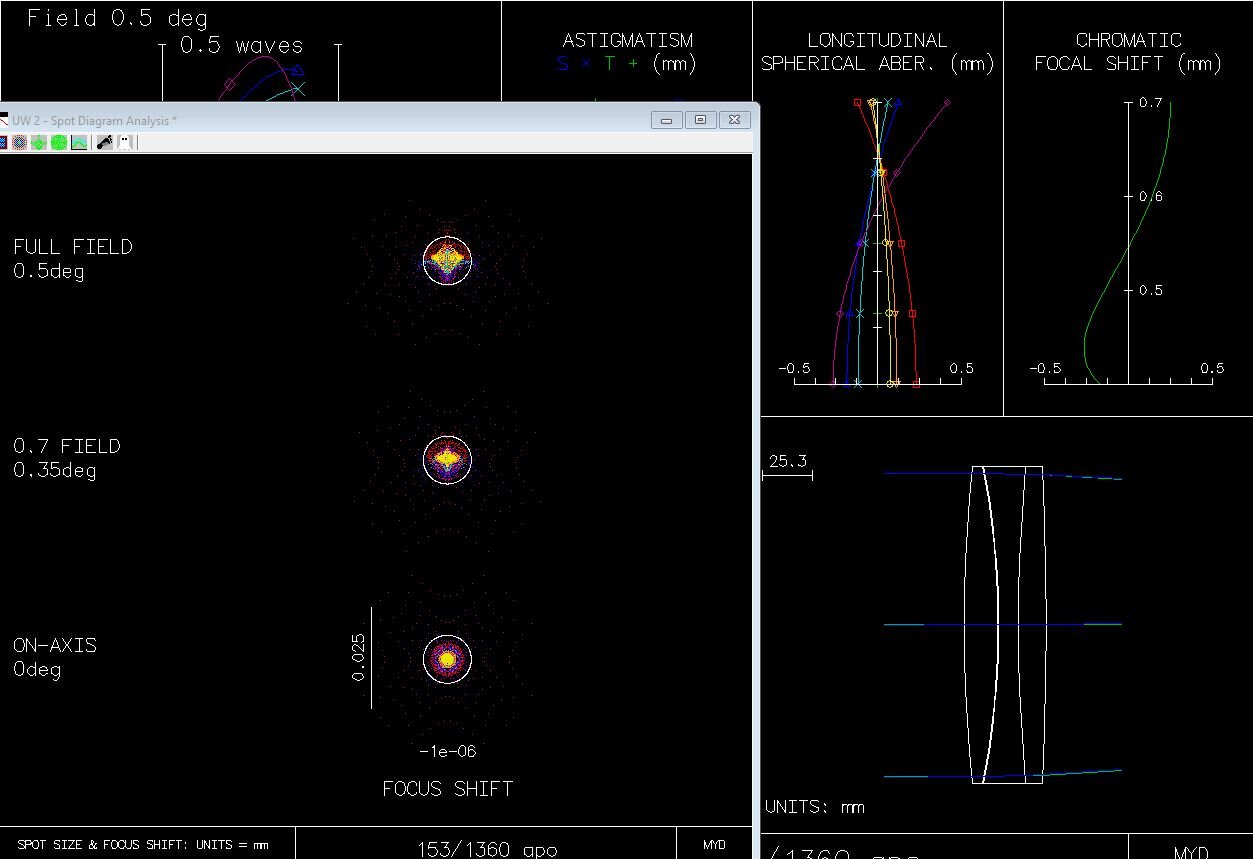Click SPOT SIZE & FOCUS SHIFT units text
The height and width of the screenshot is (859, 1253).
tap(143, 845)
